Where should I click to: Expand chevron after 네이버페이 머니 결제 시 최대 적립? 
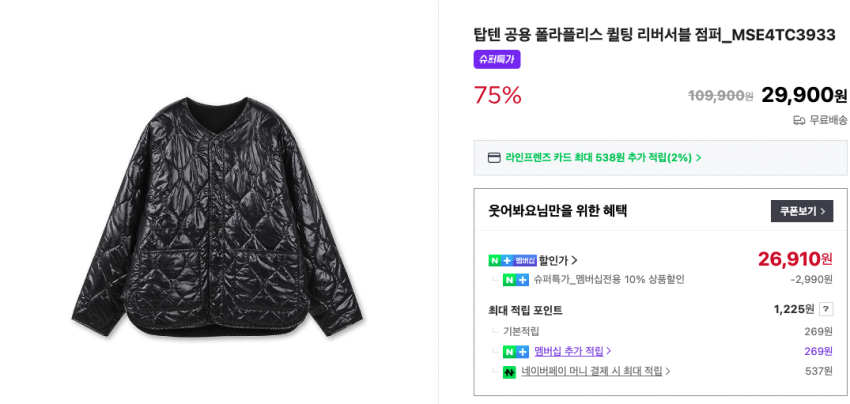pos(668,372)
